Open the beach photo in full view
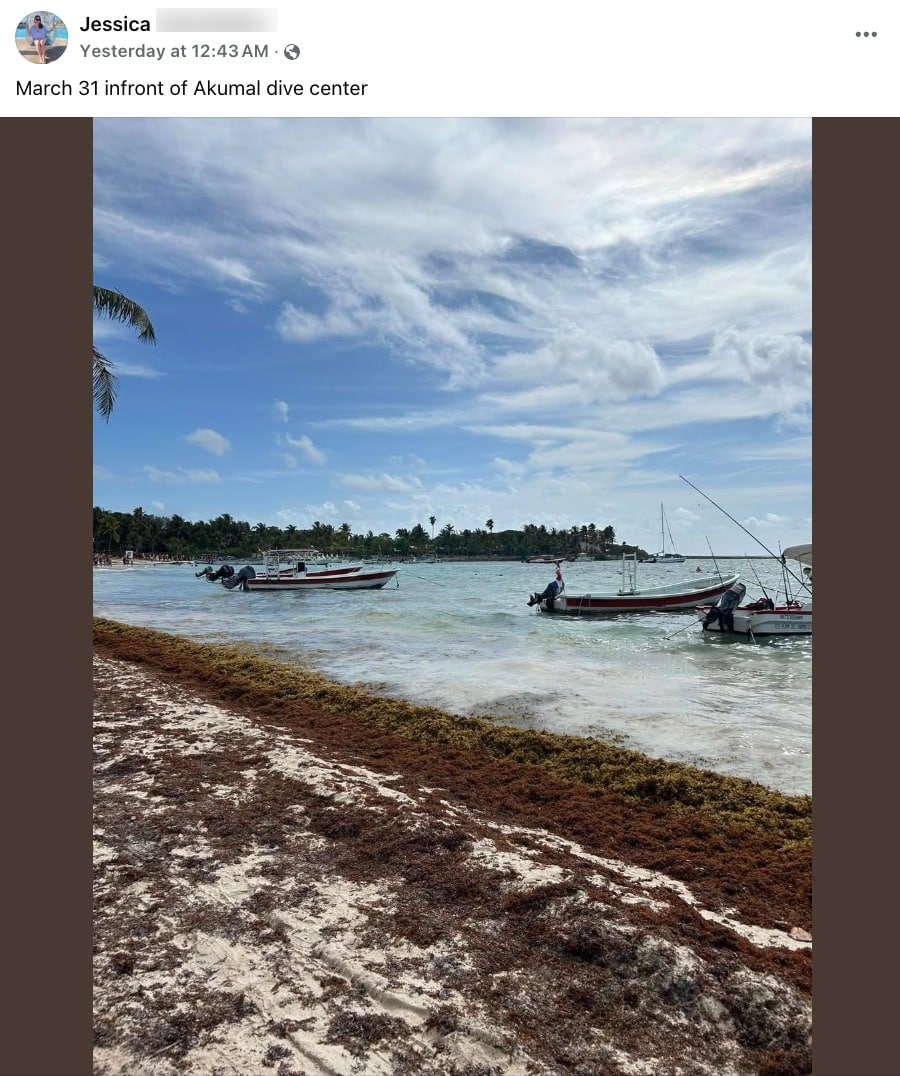The width and height of the screenshot is (900, 1076). (x=452, y=596)
